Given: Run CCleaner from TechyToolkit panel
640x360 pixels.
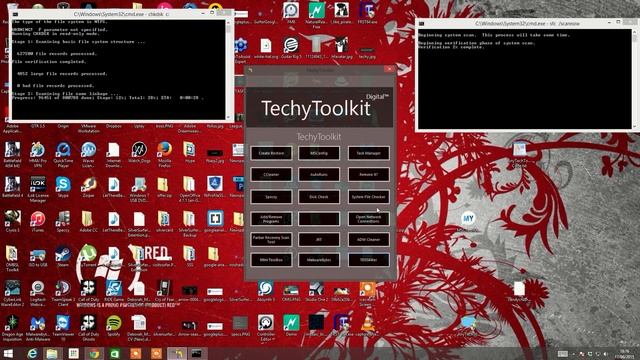Looking at the screenshot, I should click(271, 175).
